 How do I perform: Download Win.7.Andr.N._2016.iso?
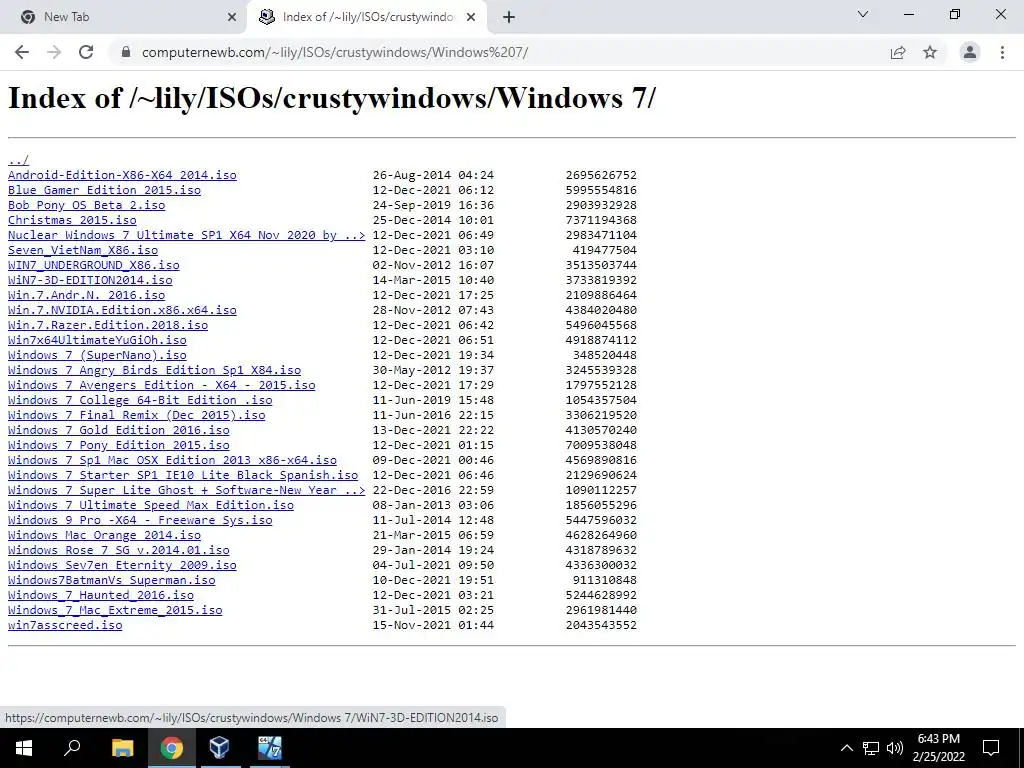[x=86, y=295]
